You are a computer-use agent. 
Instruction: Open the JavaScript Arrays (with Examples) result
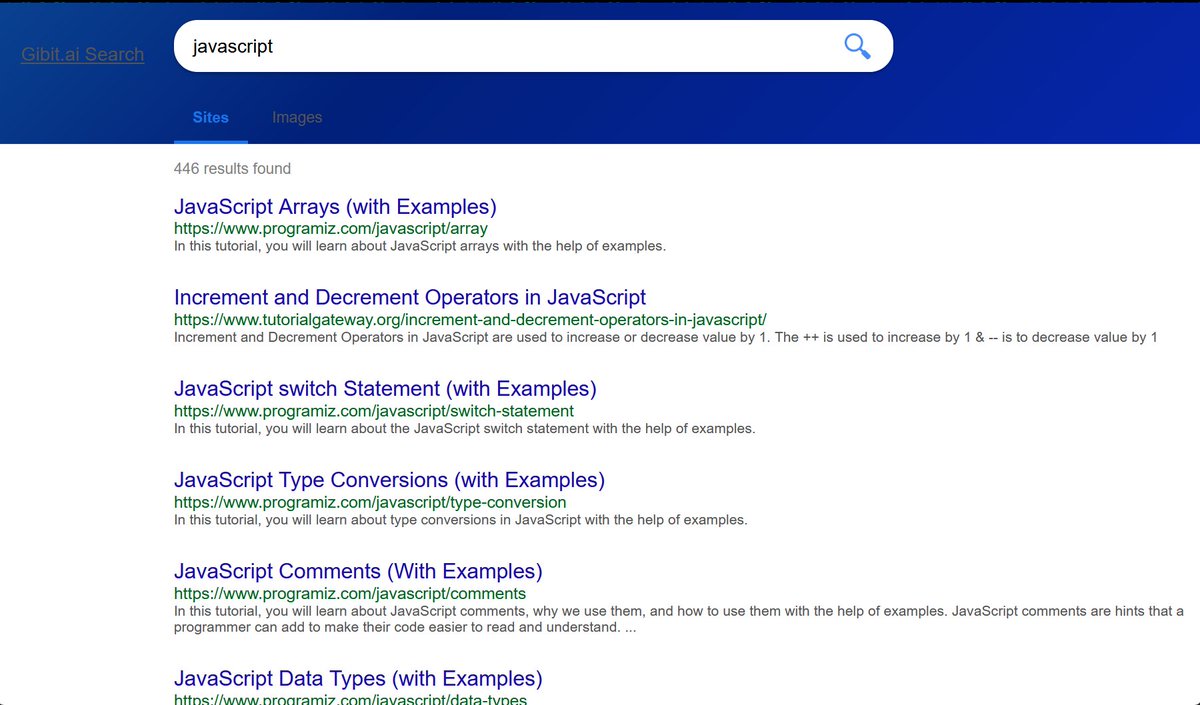pyautogui.click(x=335, y=206)
